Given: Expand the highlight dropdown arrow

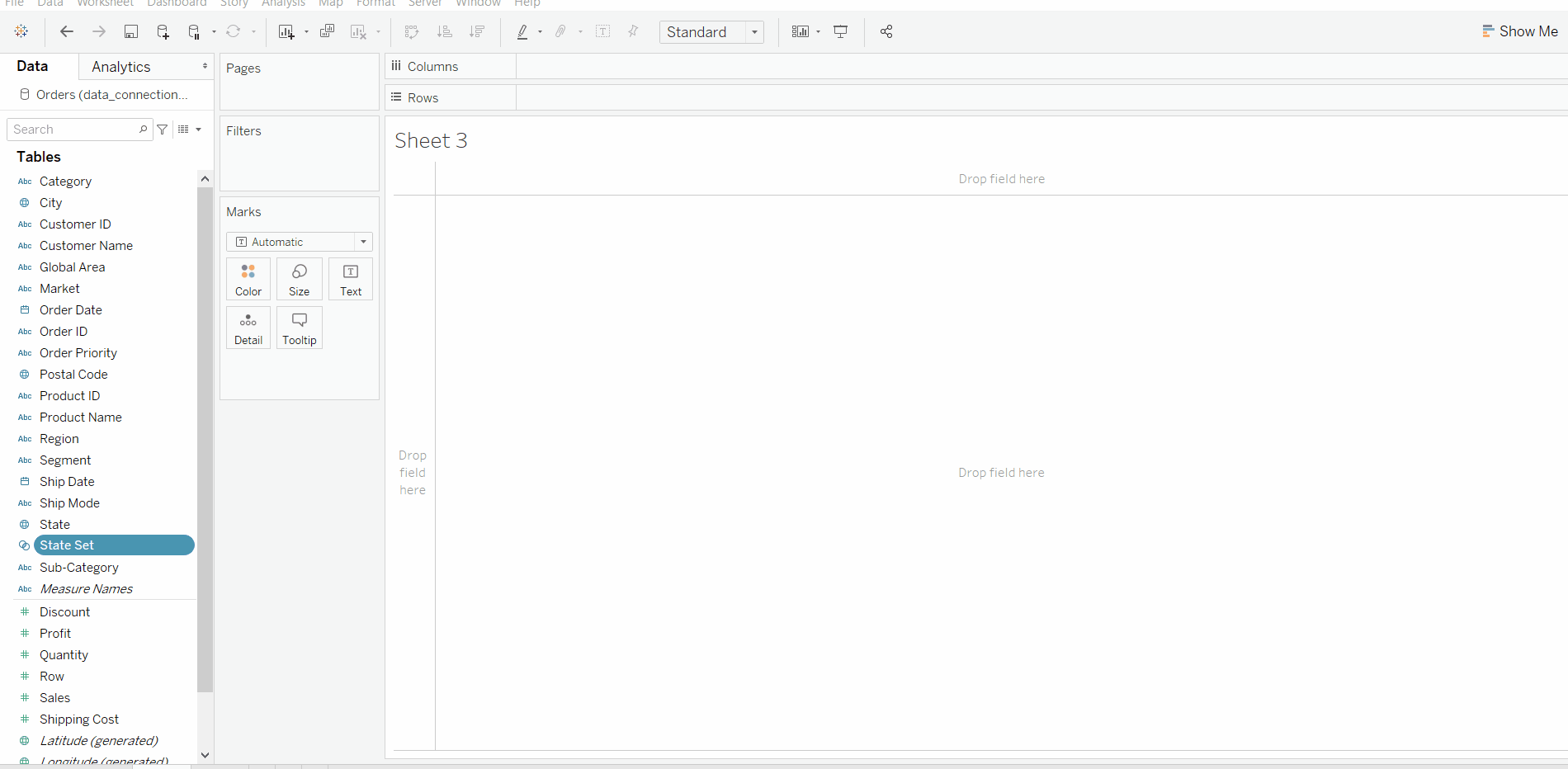Looking at the screenshot, I should (x=540, y=32).
